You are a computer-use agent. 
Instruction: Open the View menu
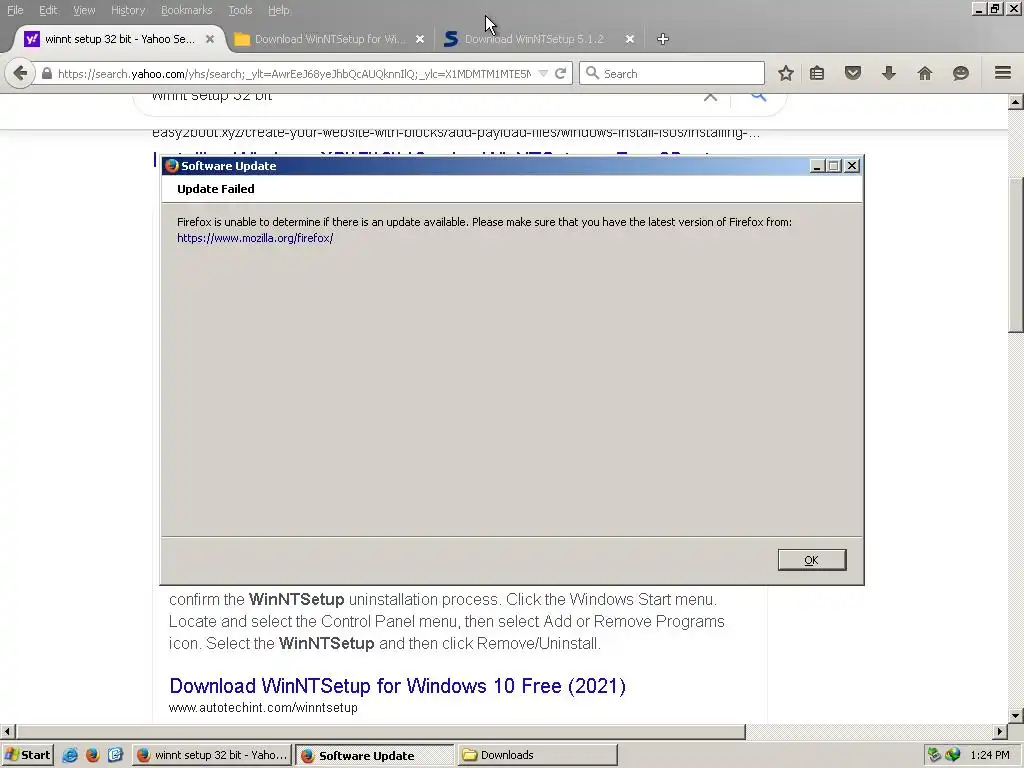coord(84,10)
